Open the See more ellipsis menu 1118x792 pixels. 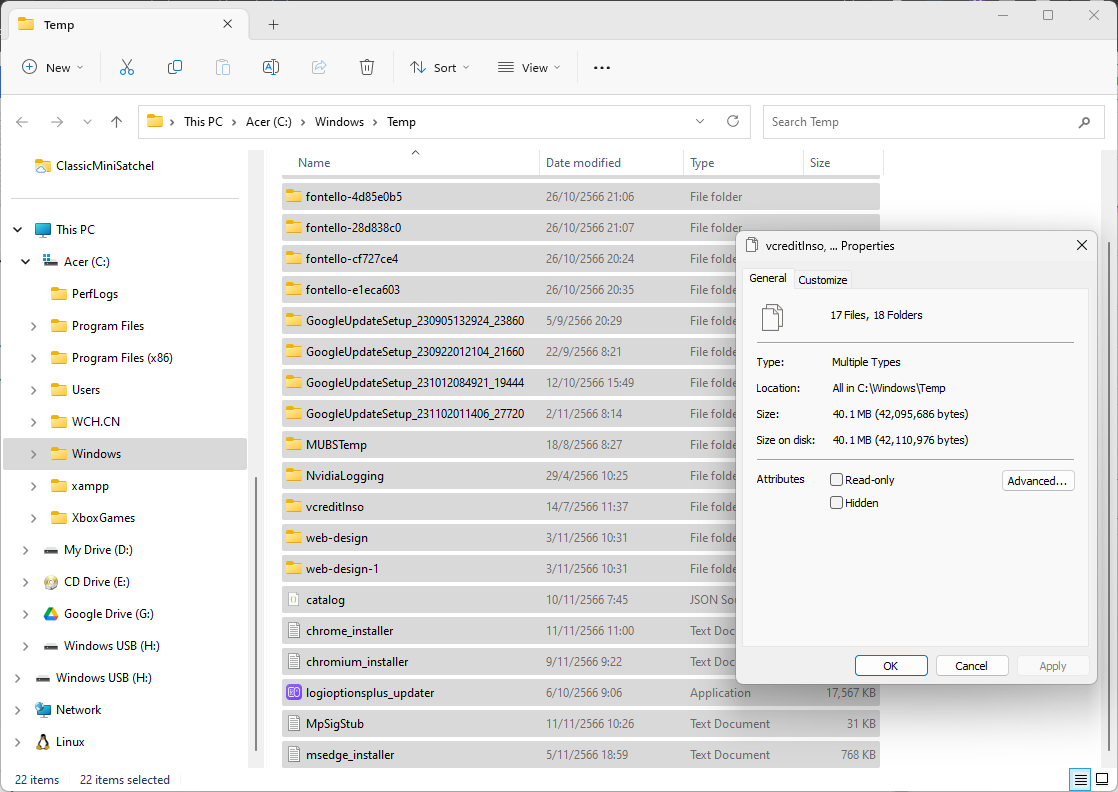(x=601, y=67)
